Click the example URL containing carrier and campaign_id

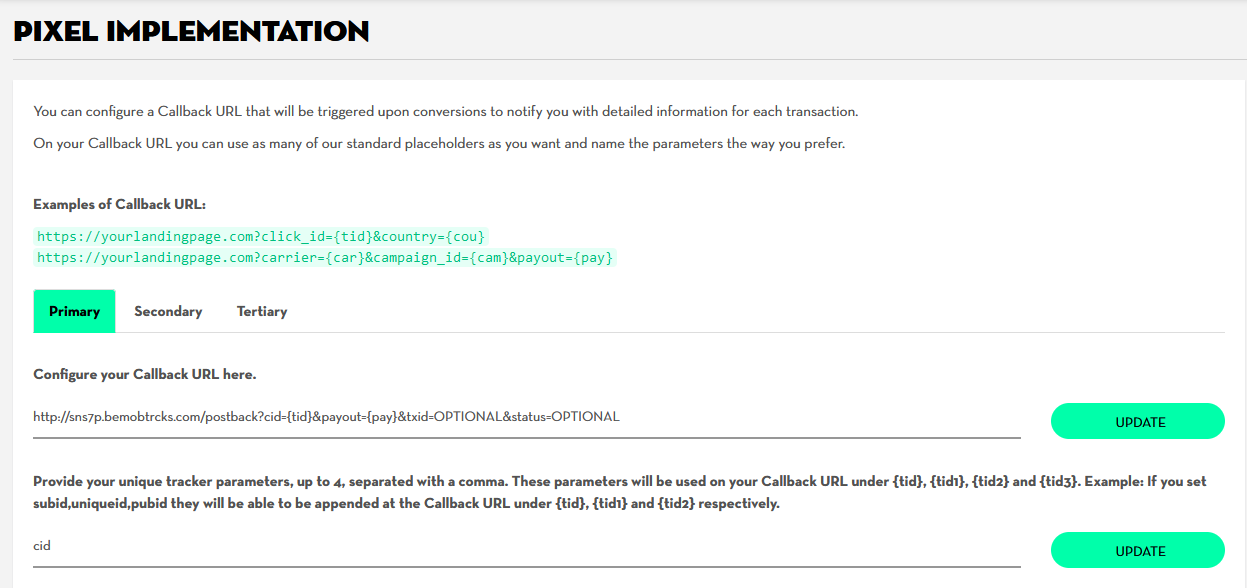pyautogui.click(x=325, y=258)
